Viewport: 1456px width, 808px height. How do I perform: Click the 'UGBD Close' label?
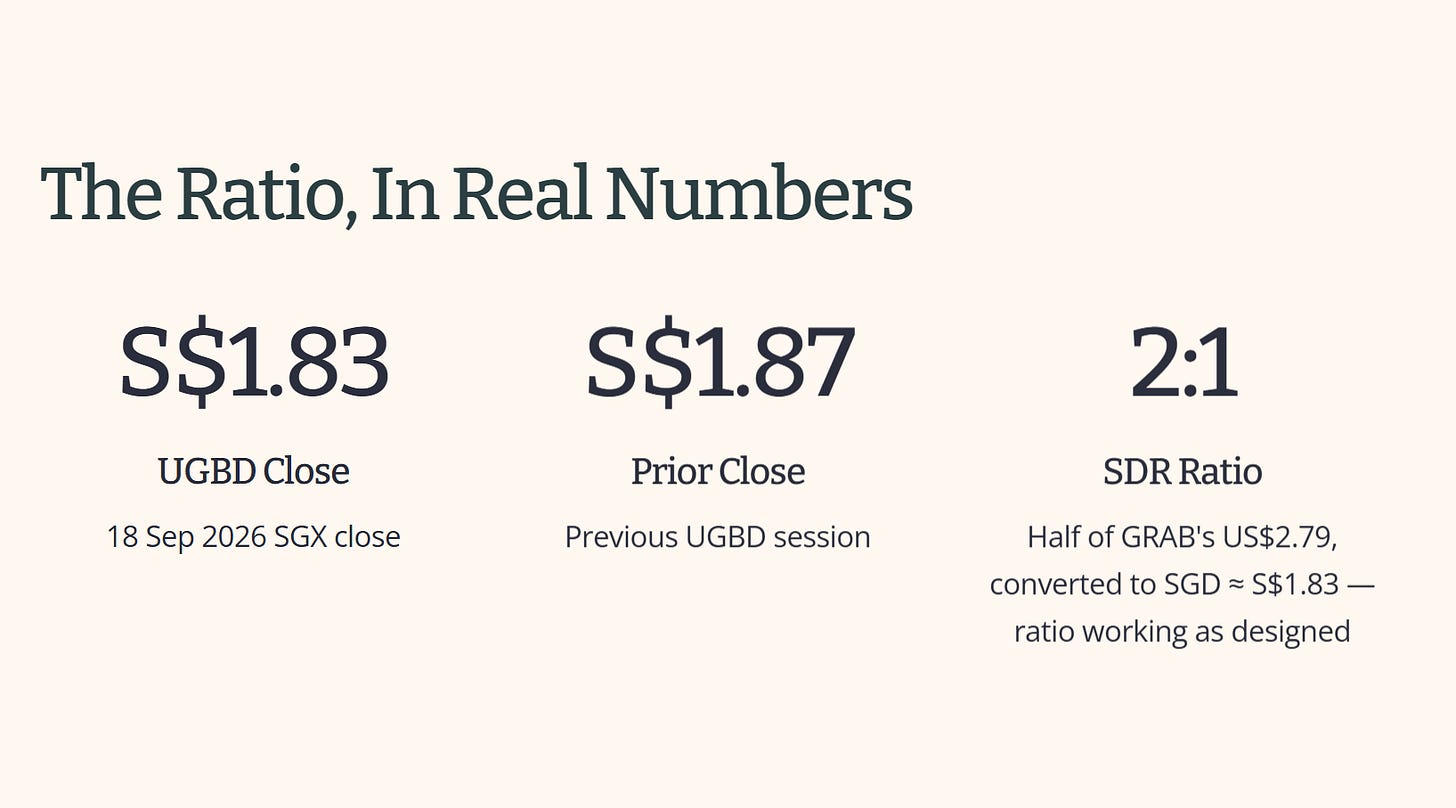pos(254,471)
